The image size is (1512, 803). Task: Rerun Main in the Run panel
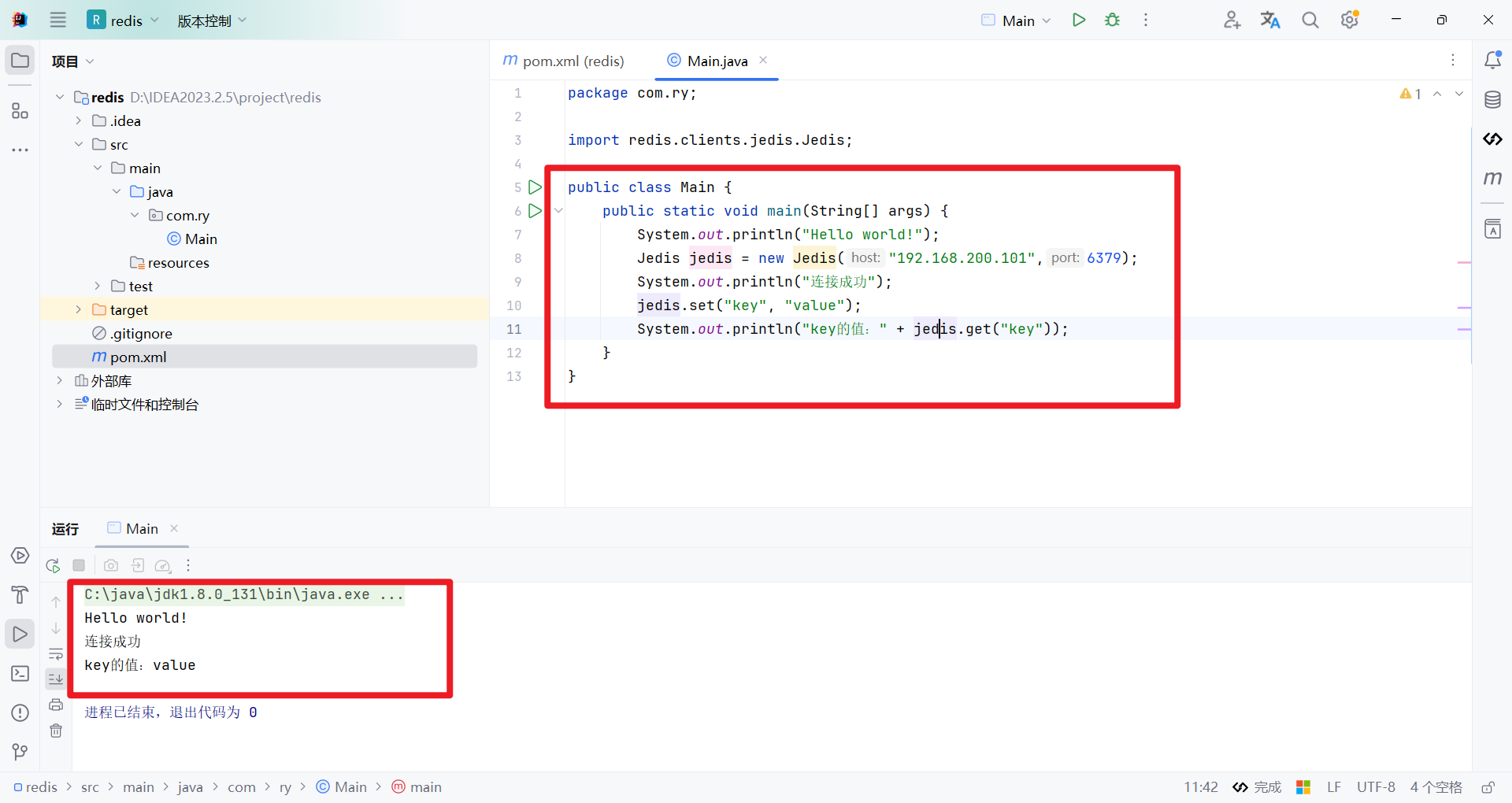(53, 565)
